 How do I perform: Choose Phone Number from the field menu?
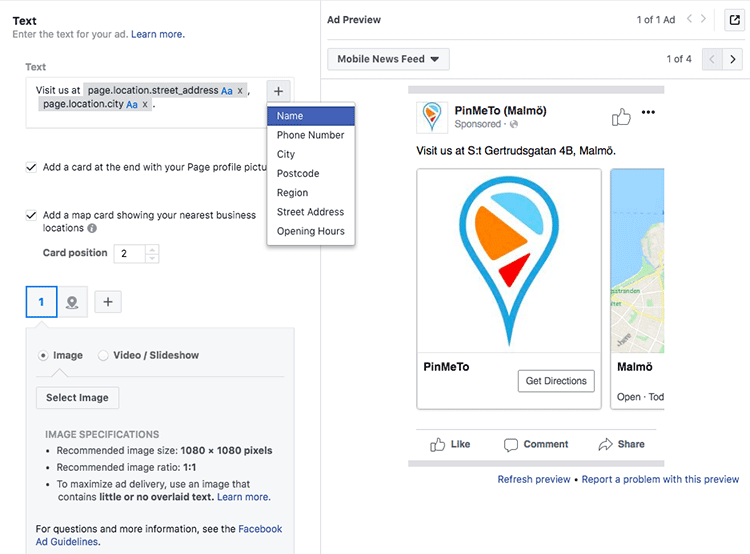pos(311,135)
